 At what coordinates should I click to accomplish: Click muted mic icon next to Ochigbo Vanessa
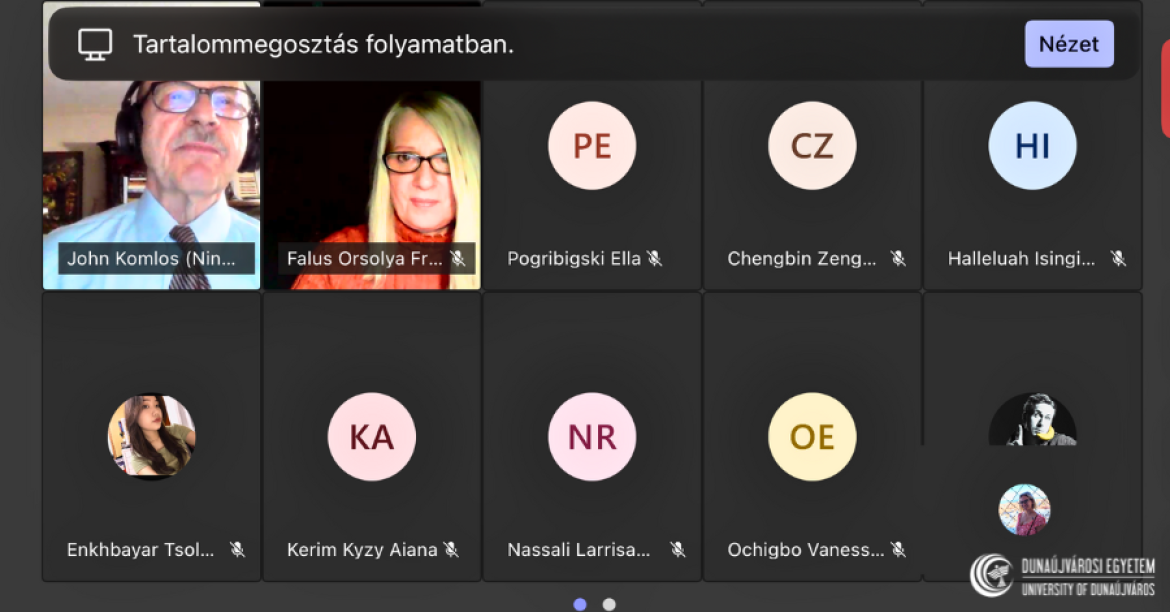coord(898,549)
